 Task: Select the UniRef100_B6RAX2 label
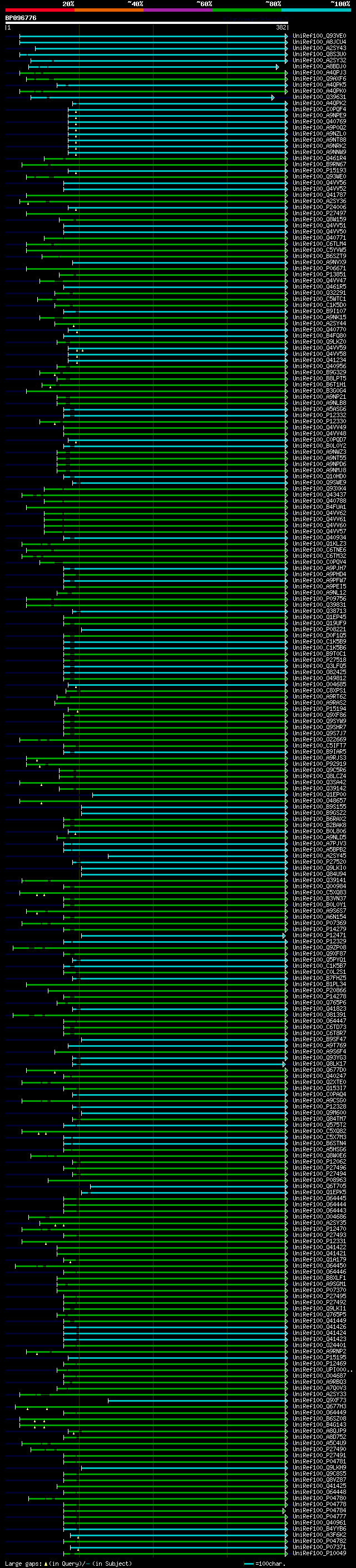coord(319,819)
